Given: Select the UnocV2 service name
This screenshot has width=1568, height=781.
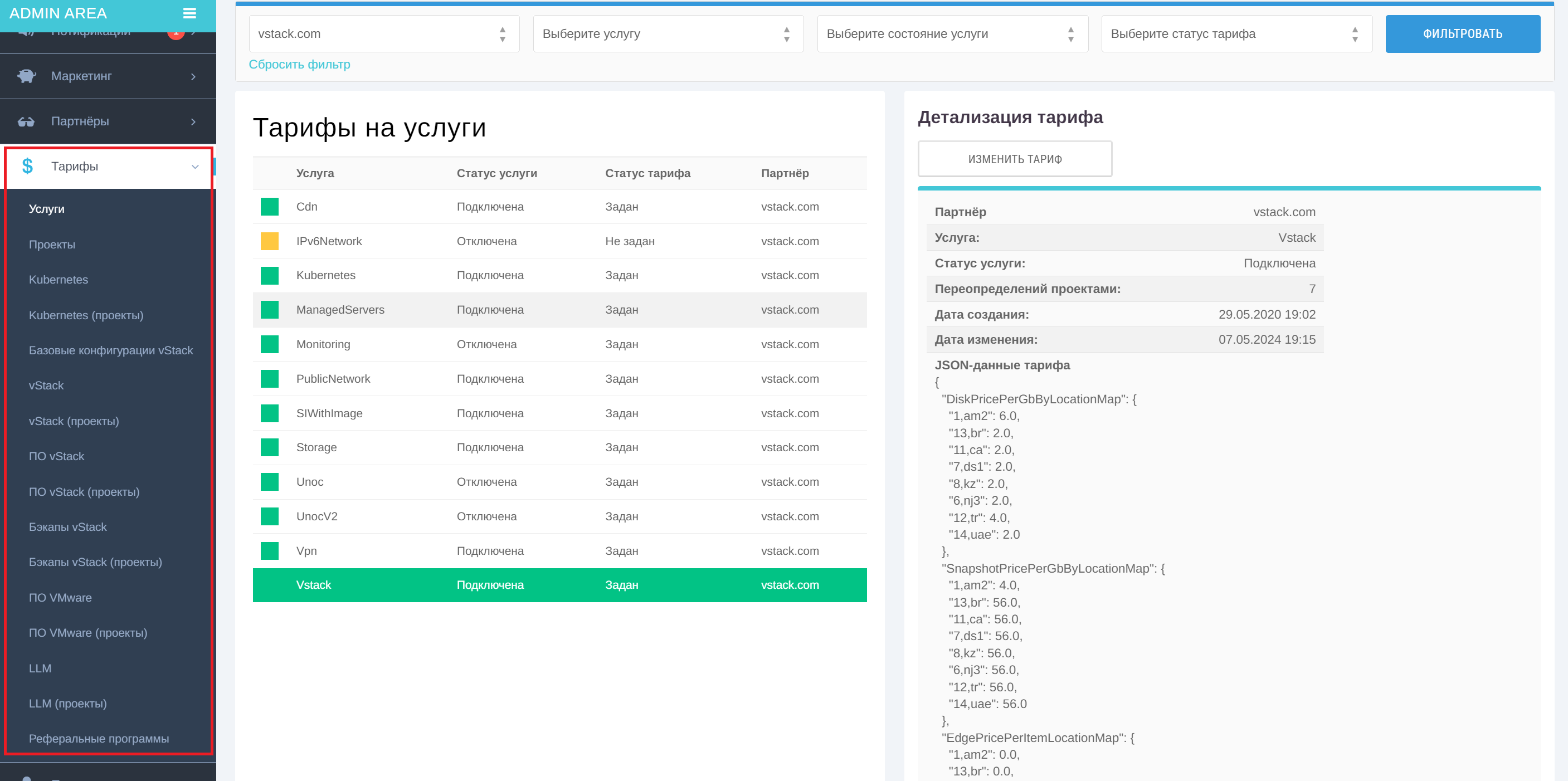Looking at the screenshot, I should coord(316,516).
